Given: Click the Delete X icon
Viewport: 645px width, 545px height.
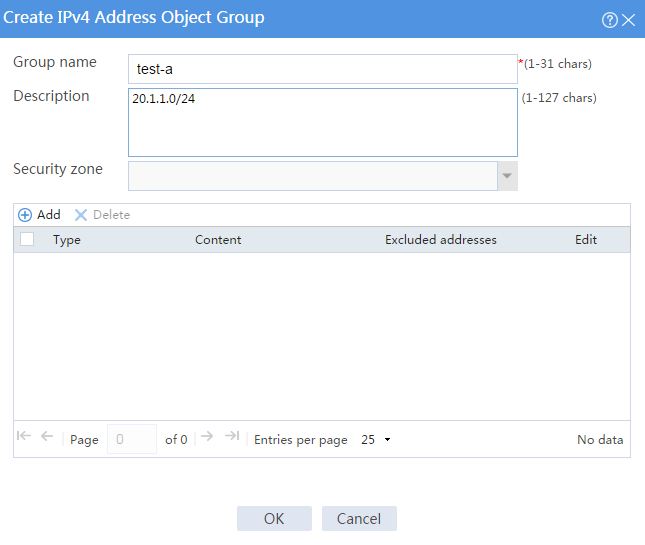Looking at the screenshot, I should coord(81,215).
